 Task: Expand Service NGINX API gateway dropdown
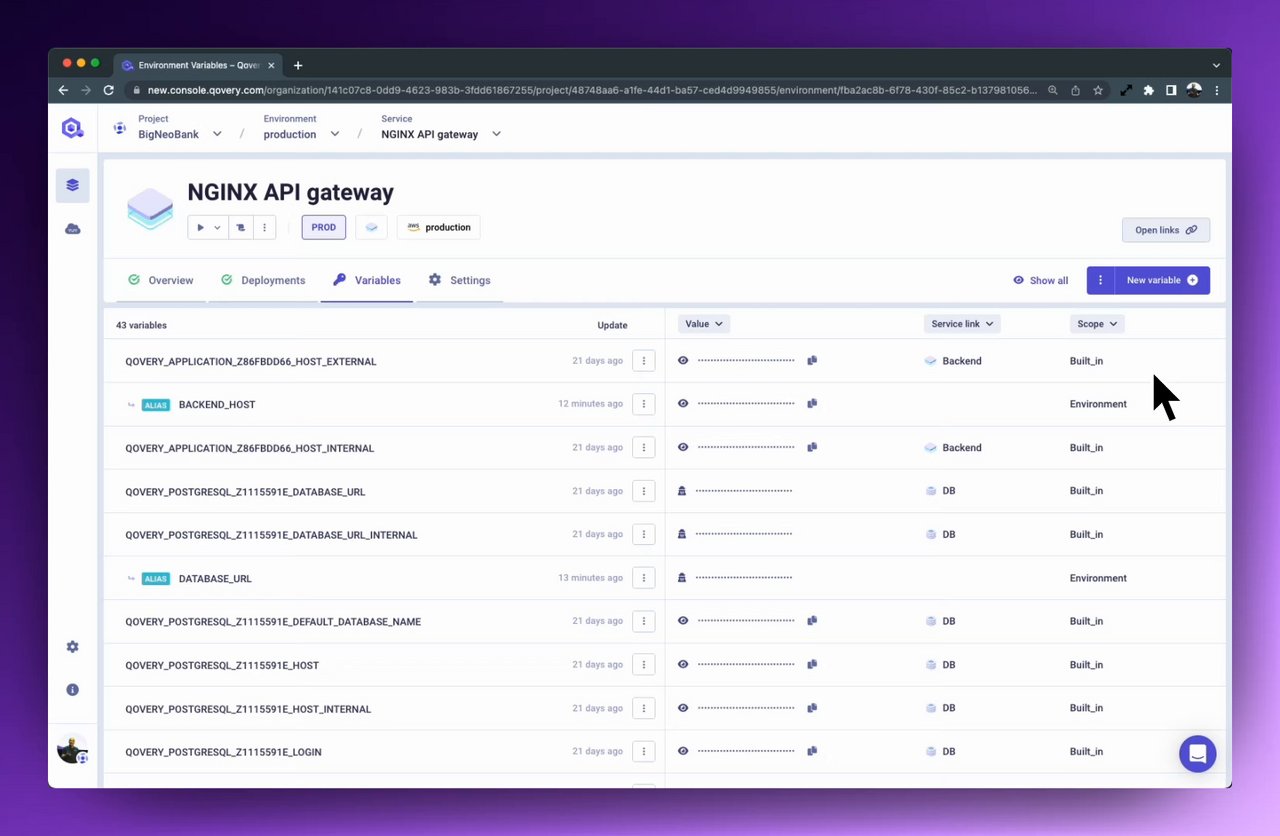(x=496, y=134)
